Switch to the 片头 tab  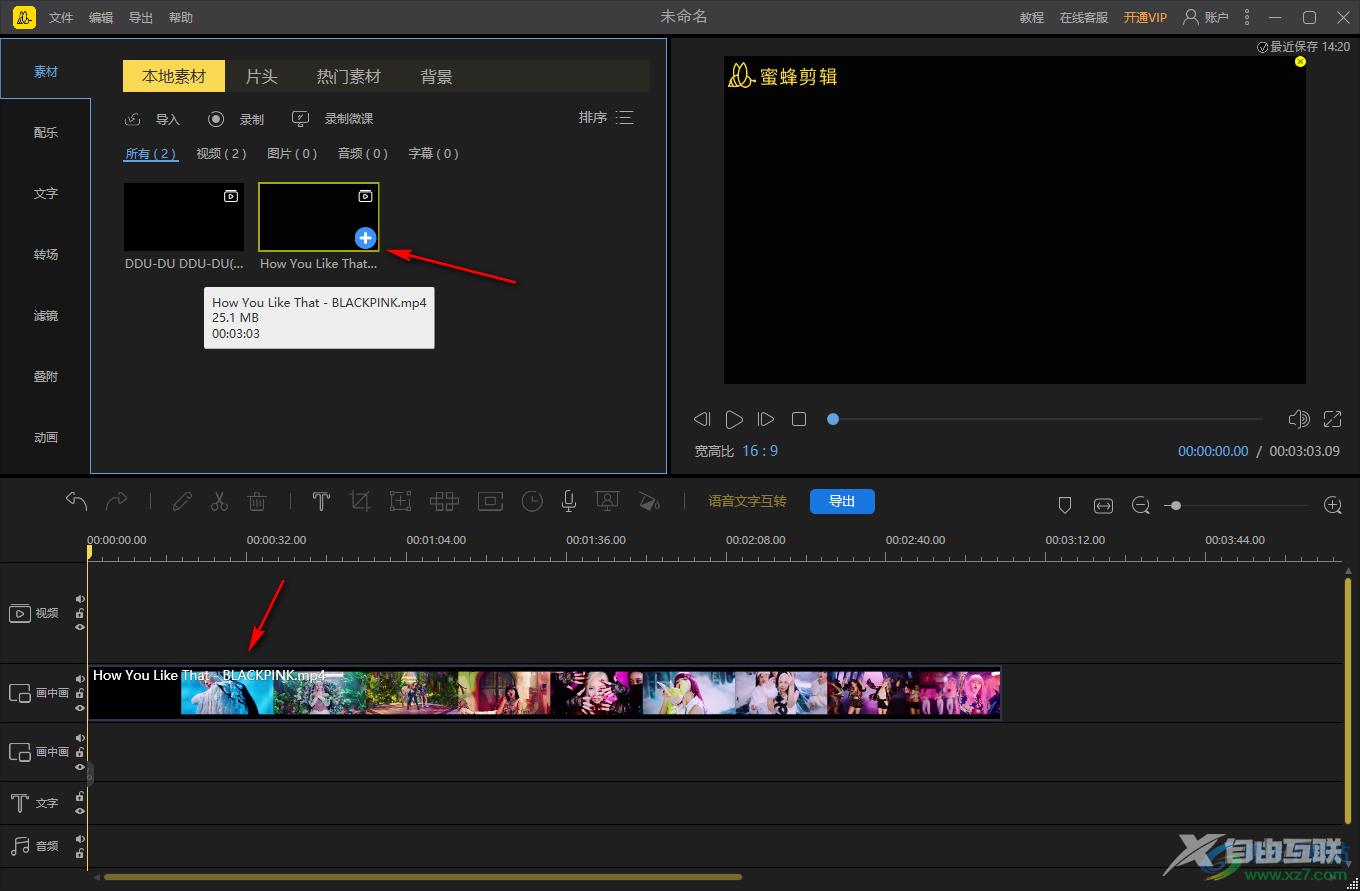(x=262, y=76)
